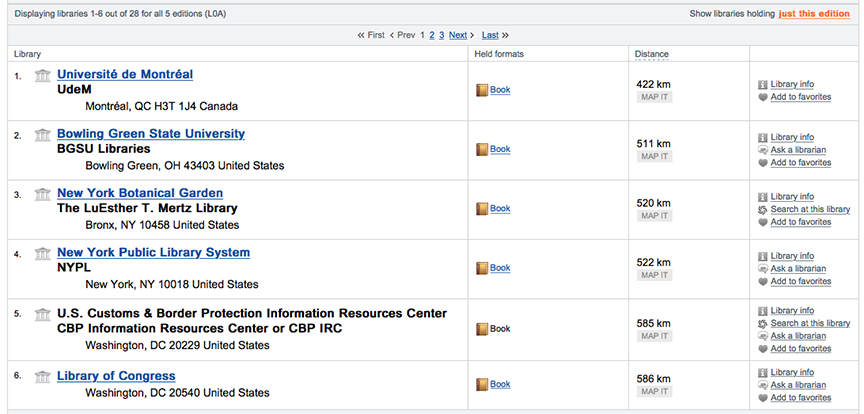Screen dimensions: 864x414
Task: Add CBP IRC to favorites
Action: pos(801,349)
